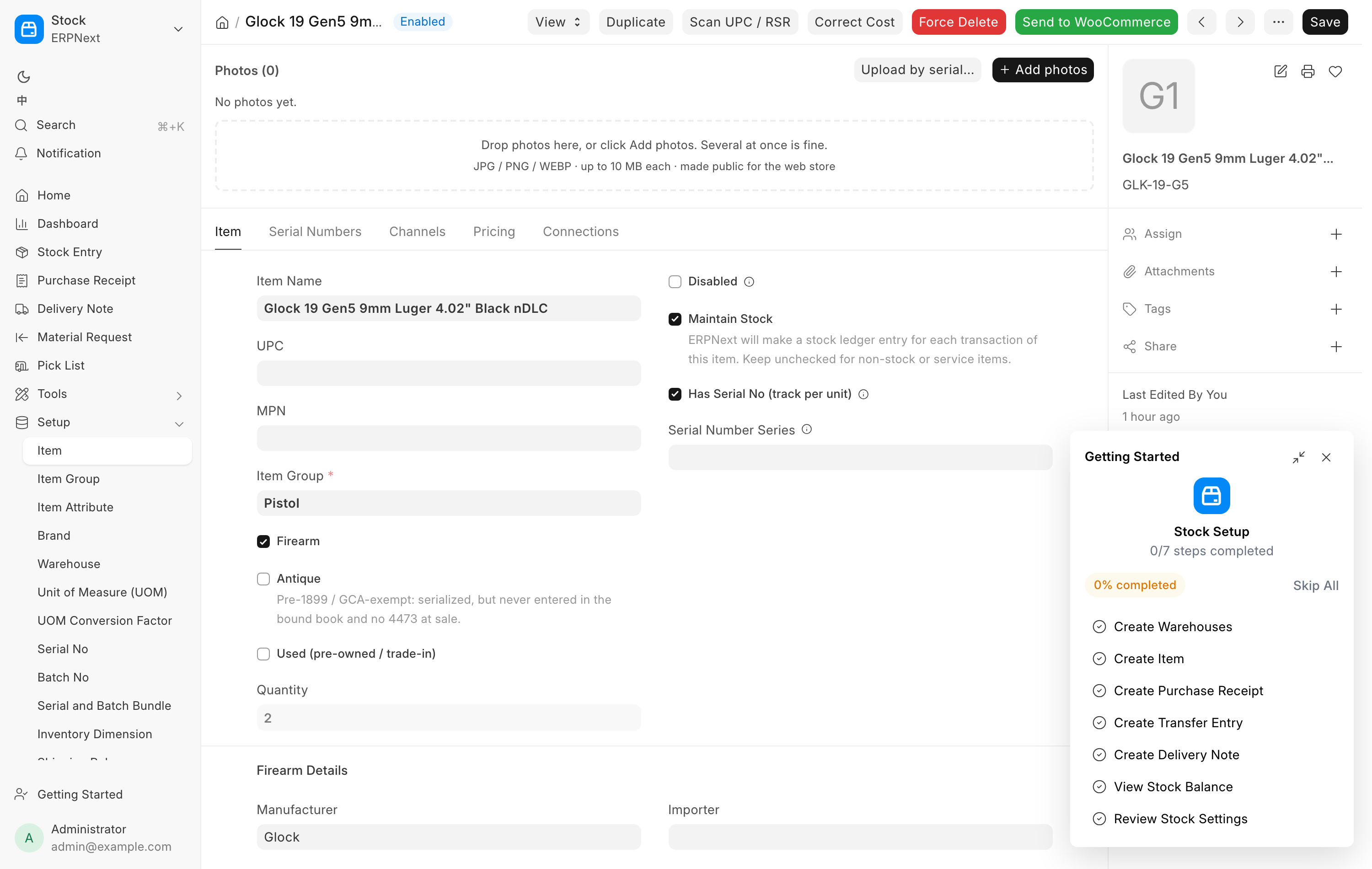This screenshot has height=869, width=1372.
Task: Go to previous record arrow
Action: (x=1201, y=22)
